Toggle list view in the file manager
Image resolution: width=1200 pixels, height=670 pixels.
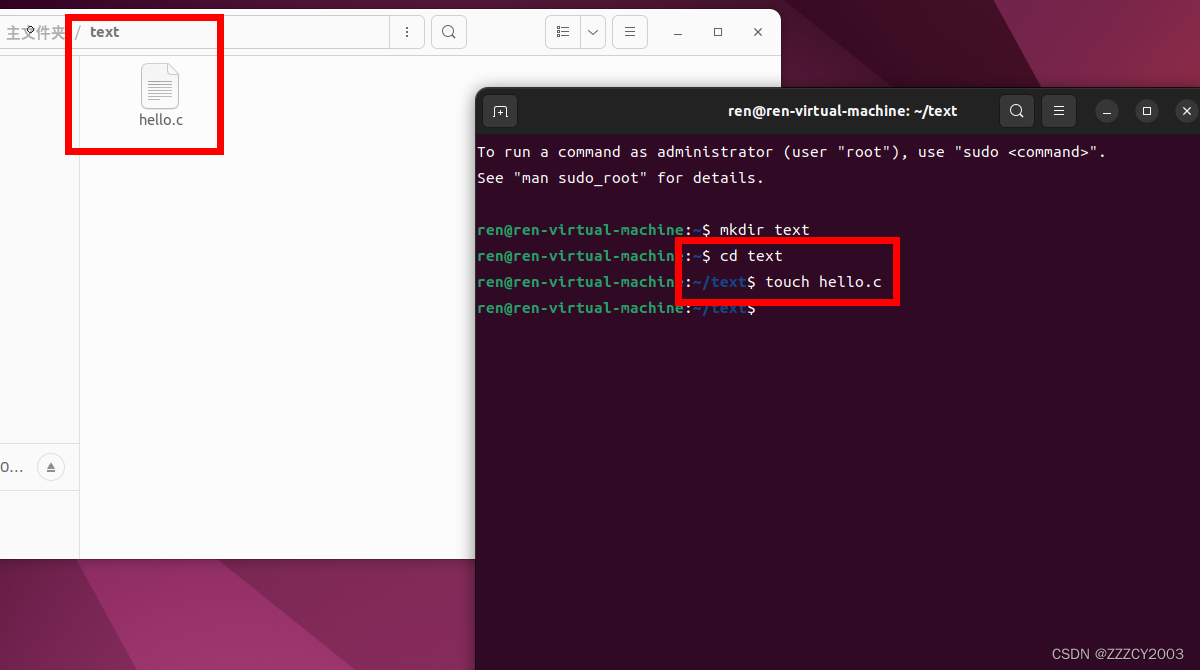563,32
